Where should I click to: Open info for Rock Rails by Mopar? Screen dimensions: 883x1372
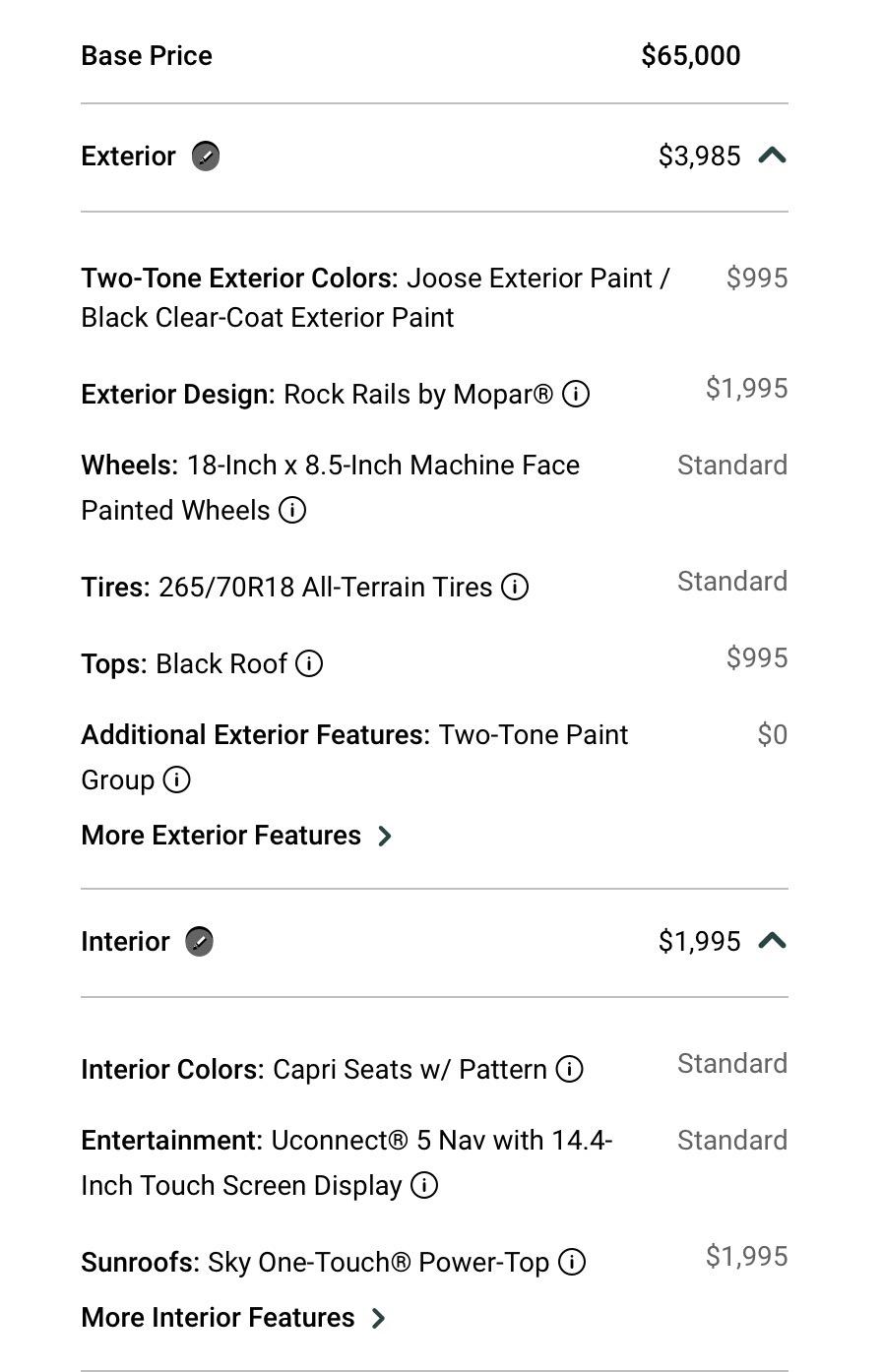tap(576, 395)
